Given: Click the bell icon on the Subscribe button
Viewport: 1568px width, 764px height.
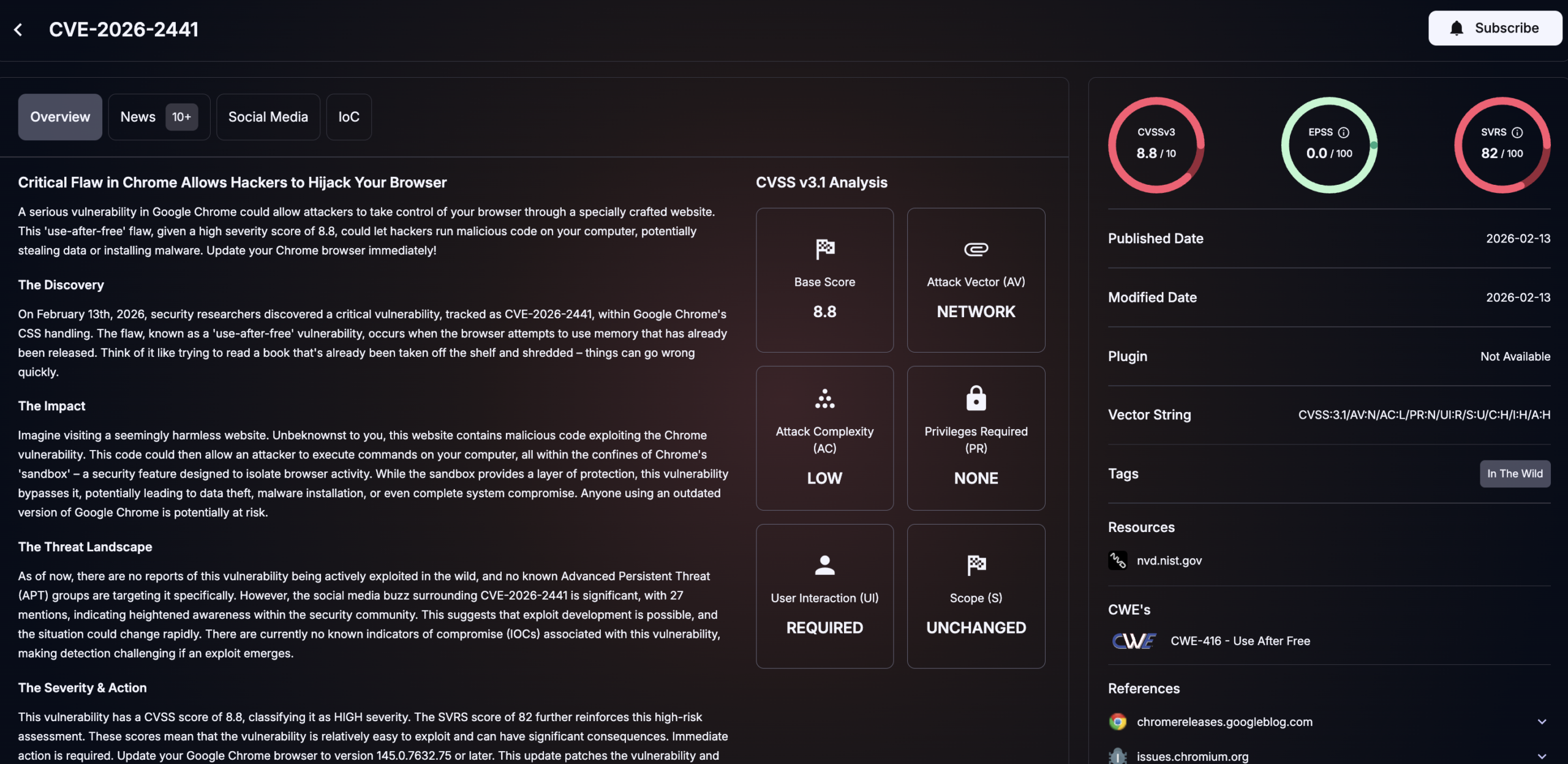Looking at the screenshot, I should click(1457, 28).
